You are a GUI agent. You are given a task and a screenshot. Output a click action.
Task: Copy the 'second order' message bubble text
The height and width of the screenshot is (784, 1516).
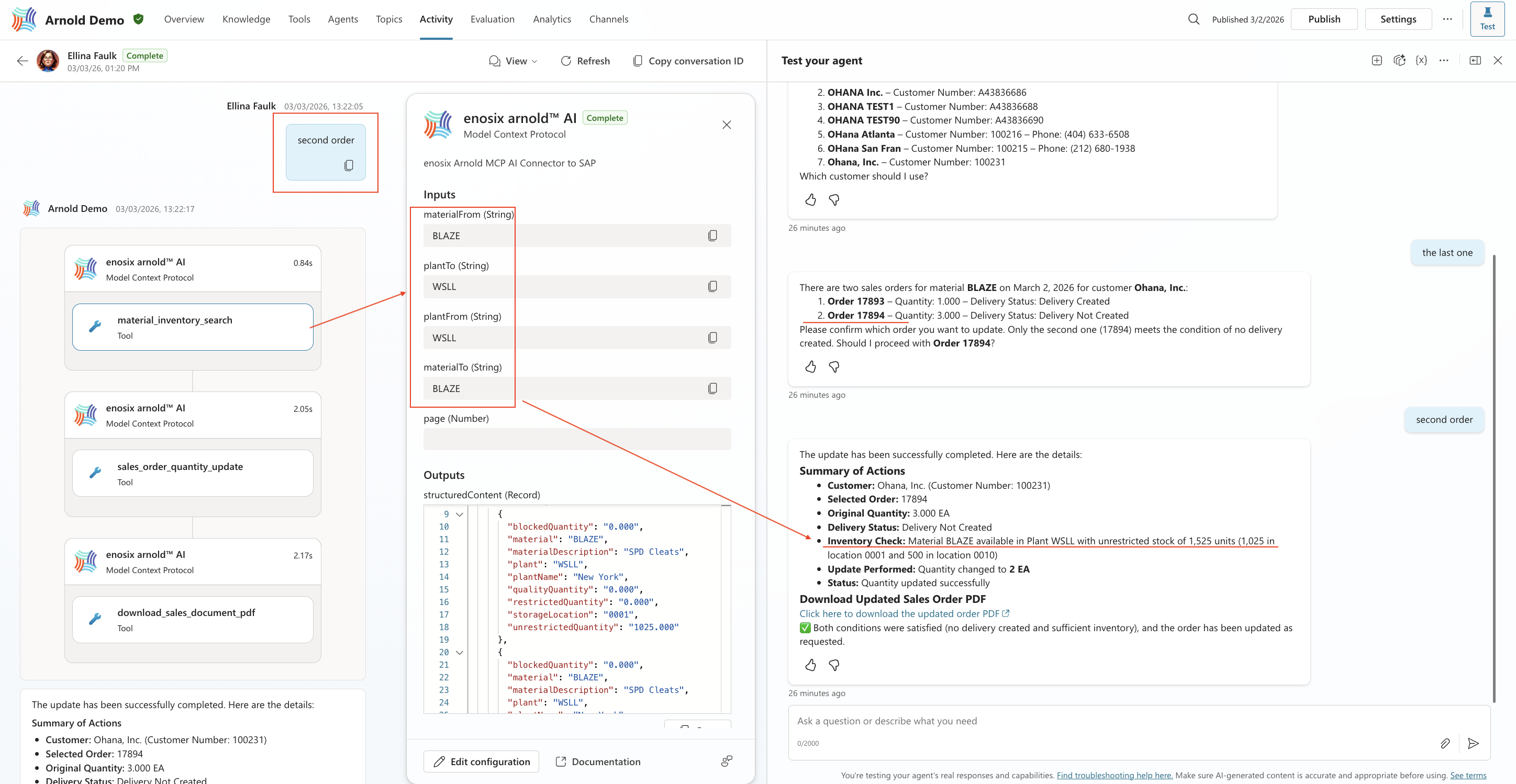tap(349, 165)
